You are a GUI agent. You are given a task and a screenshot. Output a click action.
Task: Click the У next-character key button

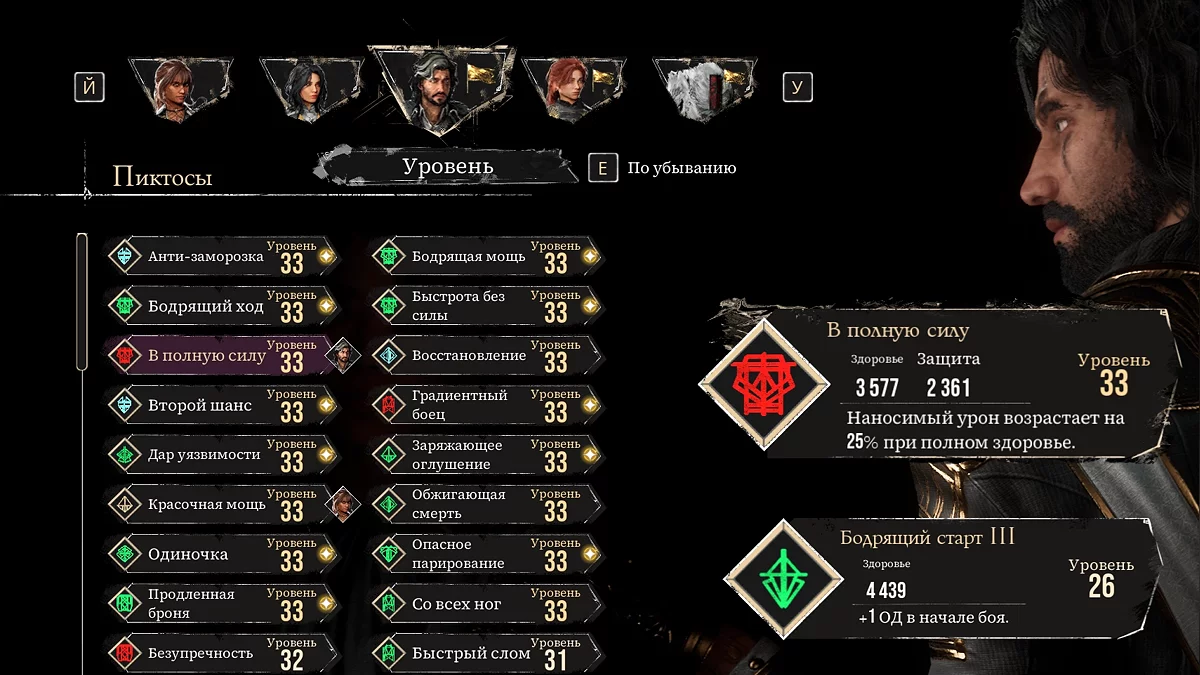tap(797, 87)
